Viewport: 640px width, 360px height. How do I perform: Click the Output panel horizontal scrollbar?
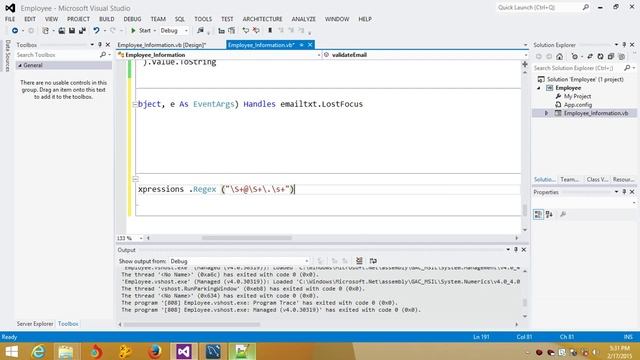pos(192,324)
